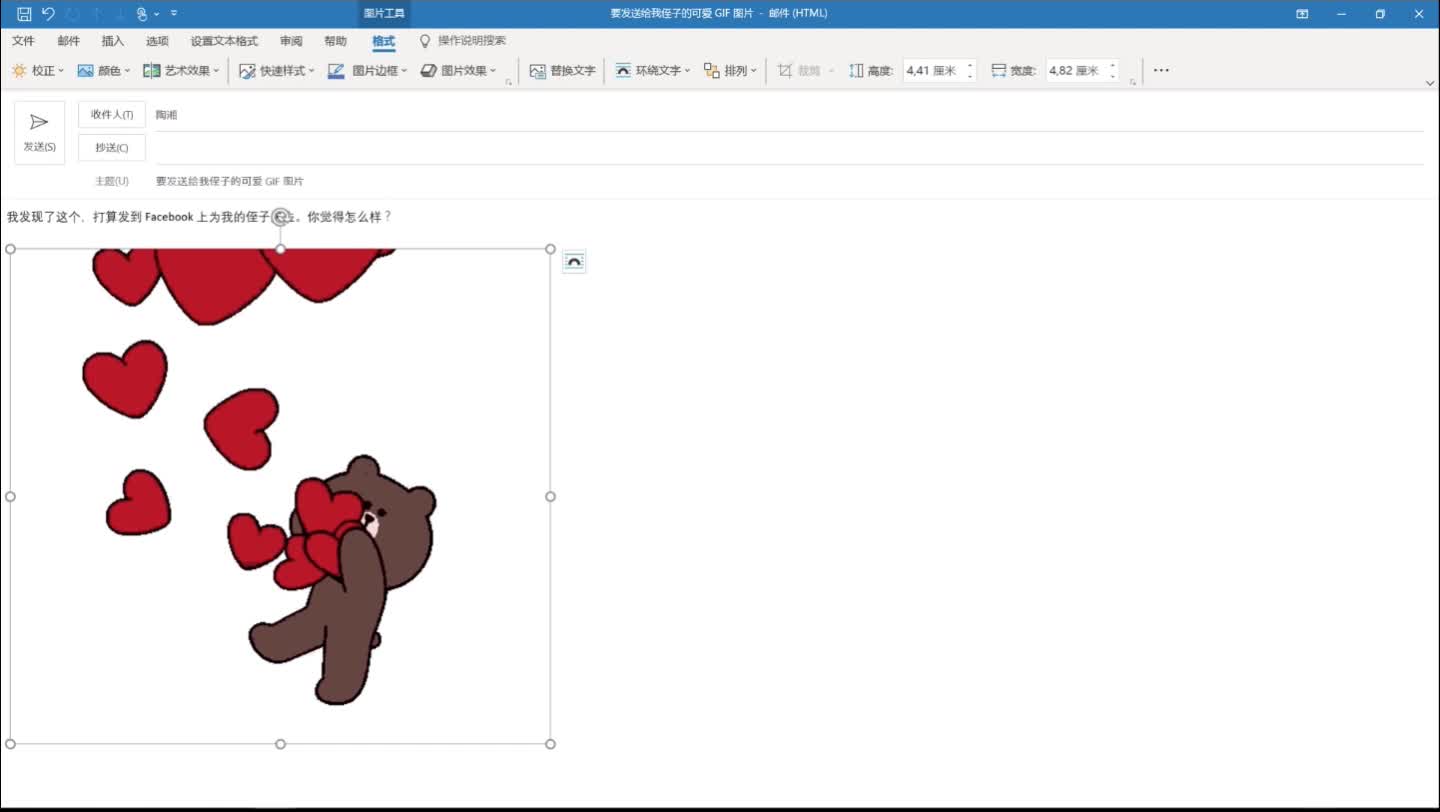1440x812 pixels.
Task: Select the bear GIF image
Action: coord(280,496)
